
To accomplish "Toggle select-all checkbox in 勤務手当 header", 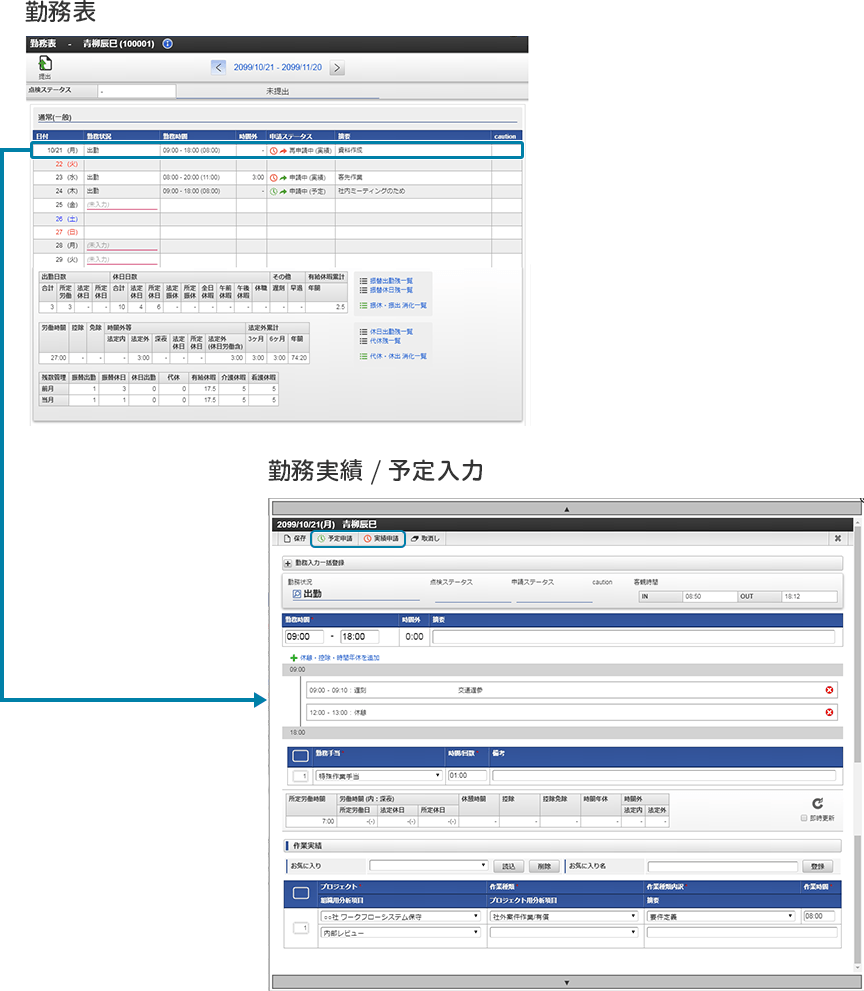I will click(x=300, y=756).
